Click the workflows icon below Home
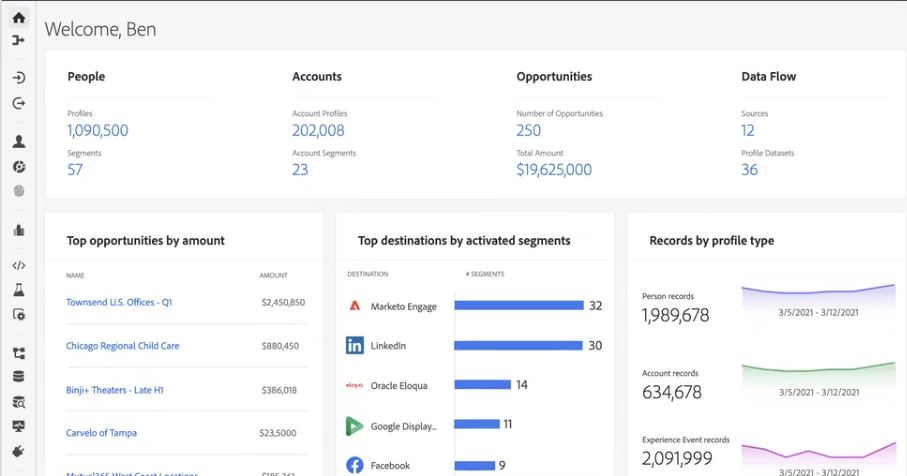907x476 pixels. pos(19,40)
